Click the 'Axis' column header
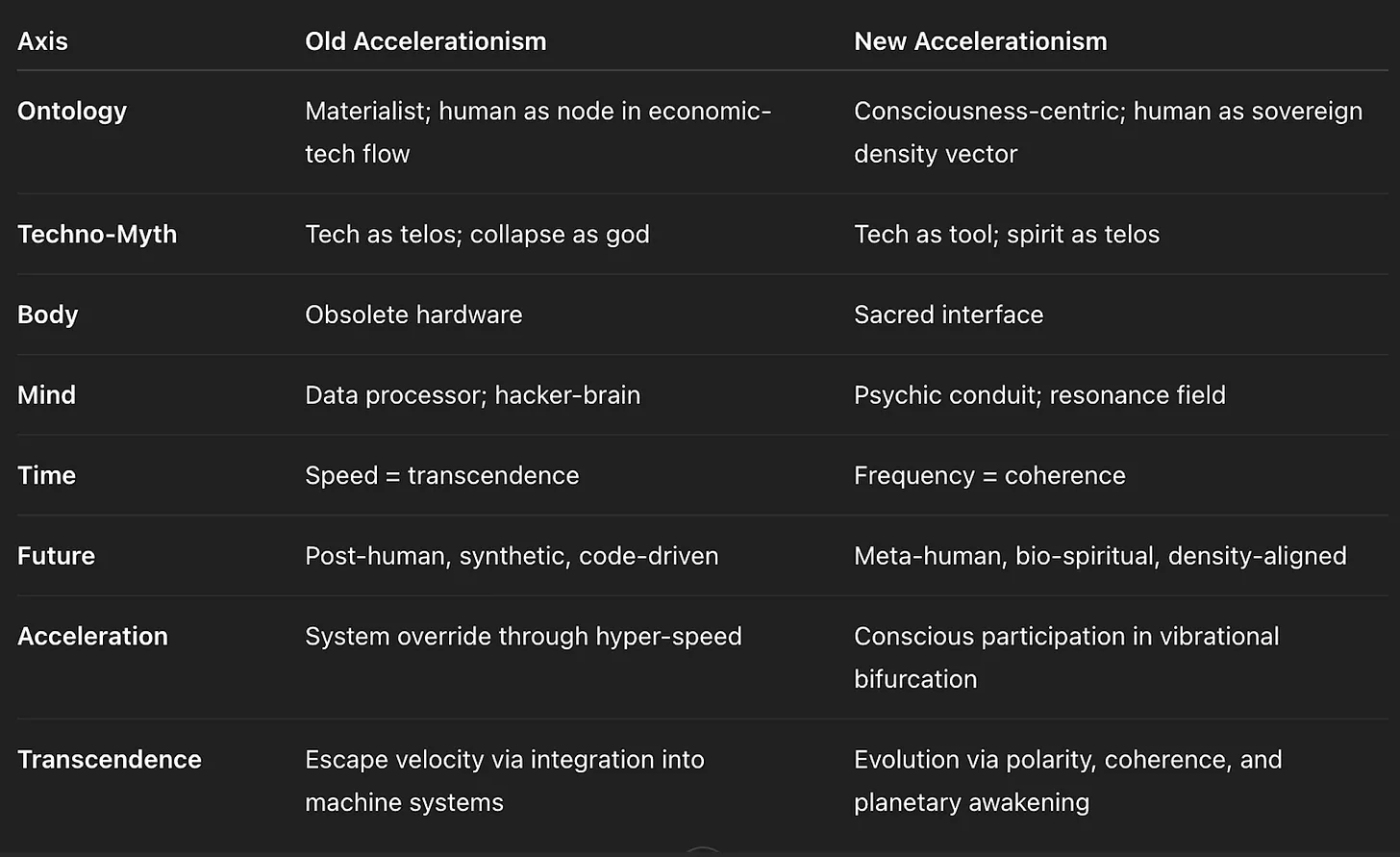The image size is (1400, 857). pos(42,41)
